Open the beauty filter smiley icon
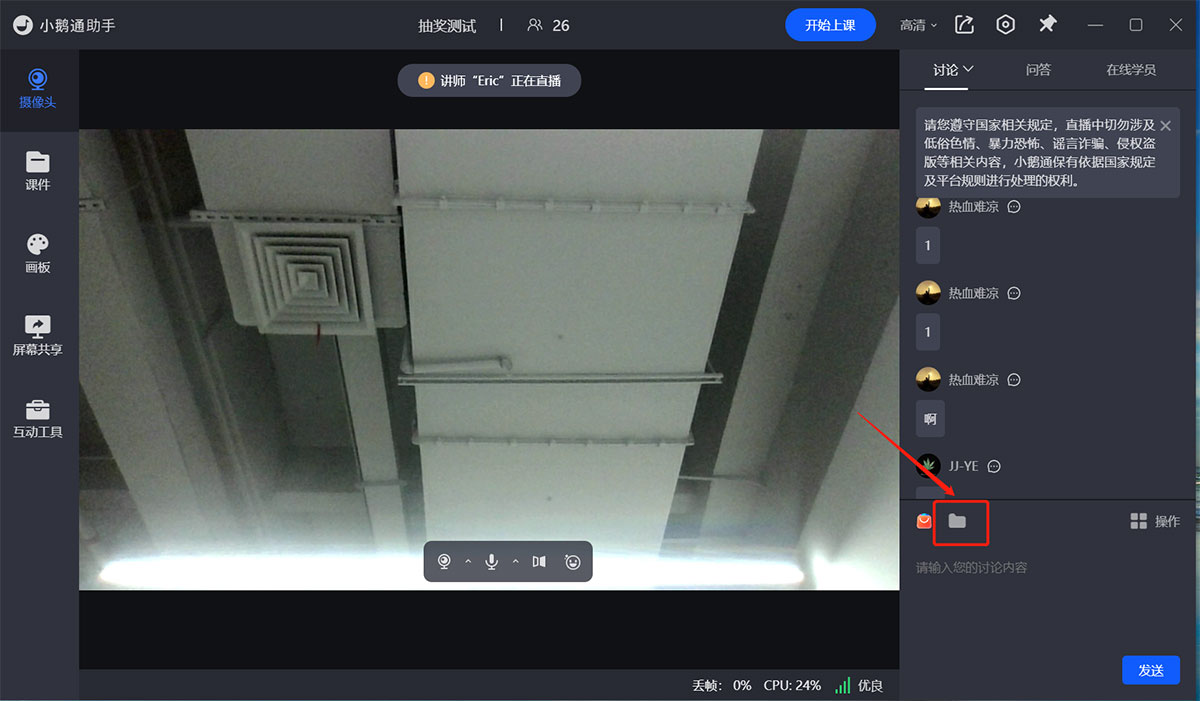The width and height of the screenshot is (1200, 701). coord(573,562)
